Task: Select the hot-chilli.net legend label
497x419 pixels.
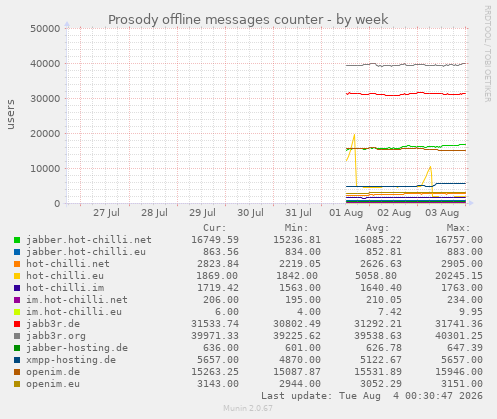Action: click(68, 264)
